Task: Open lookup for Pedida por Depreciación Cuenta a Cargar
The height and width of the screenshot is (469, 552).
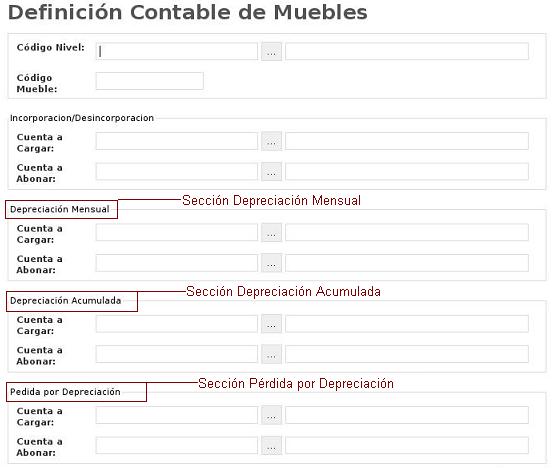Action: [271, 415]
